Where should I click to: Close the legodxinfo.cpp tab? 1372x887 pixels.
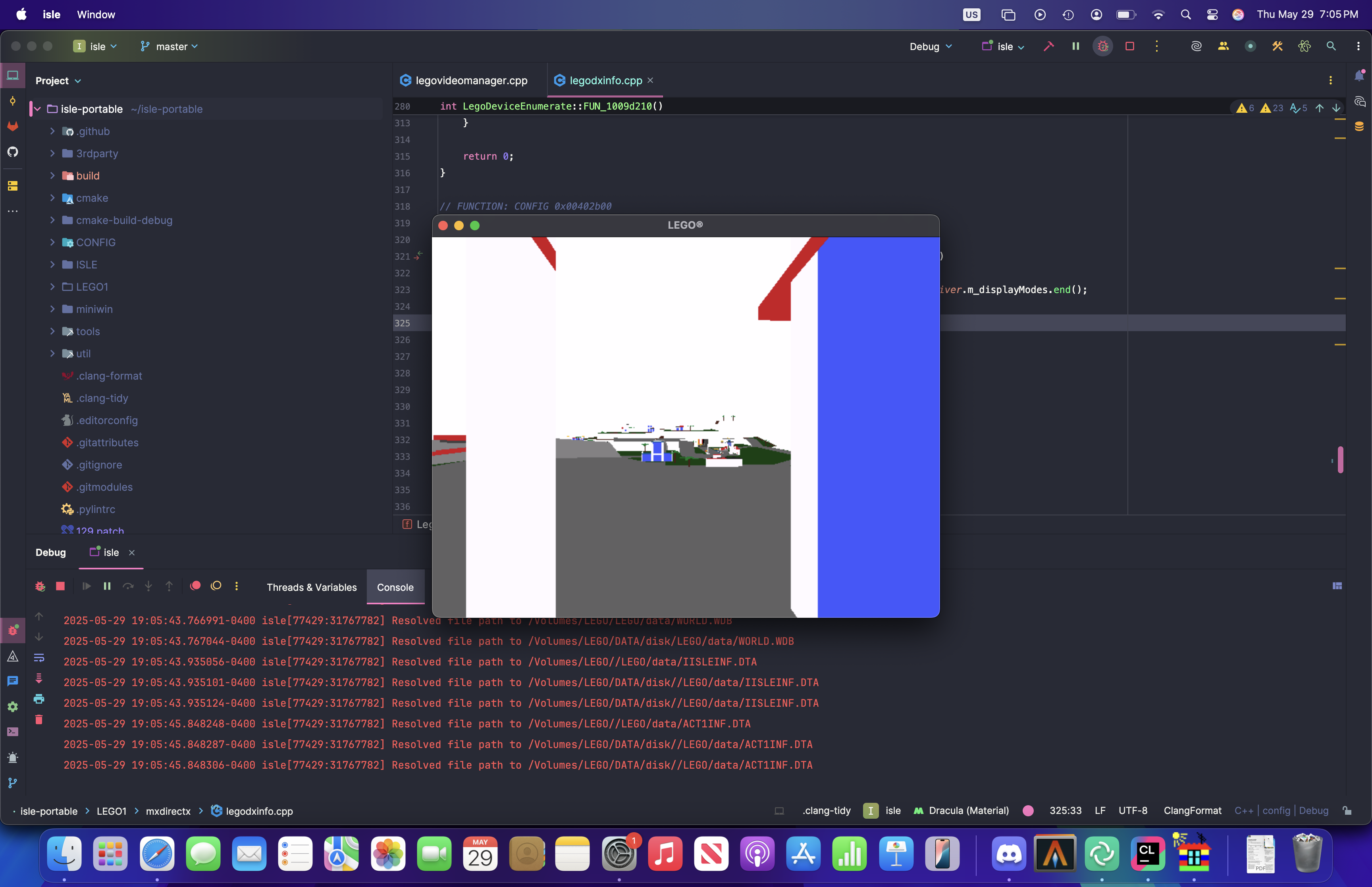[650, 80]
